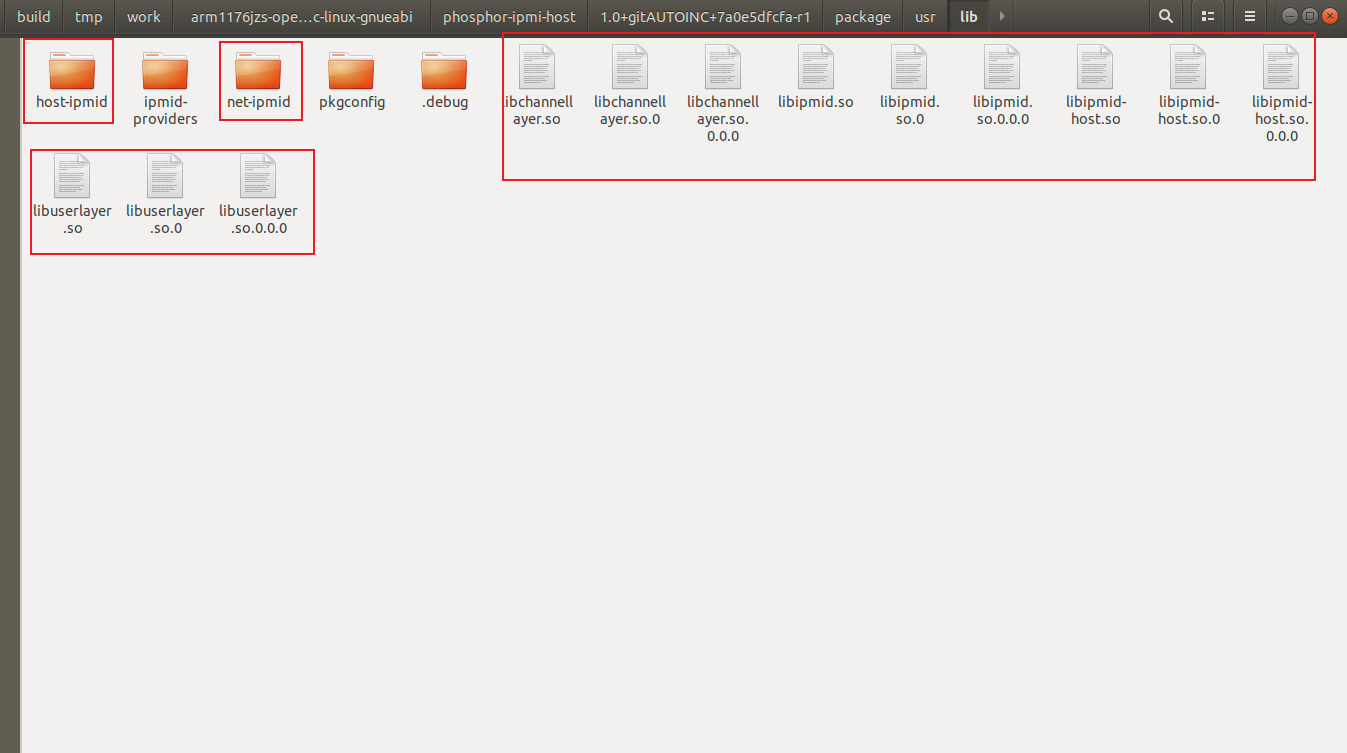Open the ipmid-providers folder

click(x=163, y=80)
